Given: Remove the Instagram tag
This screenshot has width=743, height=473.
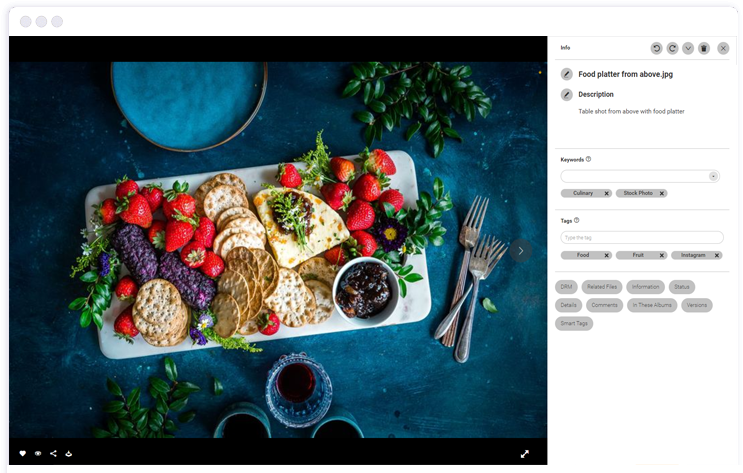Looking at the screenshot, I should (x=717, y=255).
